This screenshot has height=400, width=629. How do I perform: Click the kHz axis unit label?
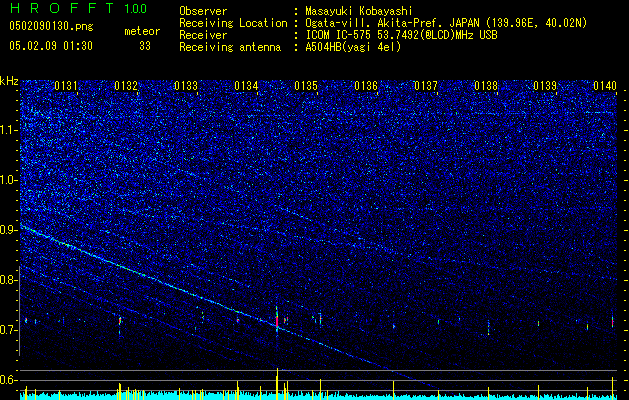tap(9, 81)
